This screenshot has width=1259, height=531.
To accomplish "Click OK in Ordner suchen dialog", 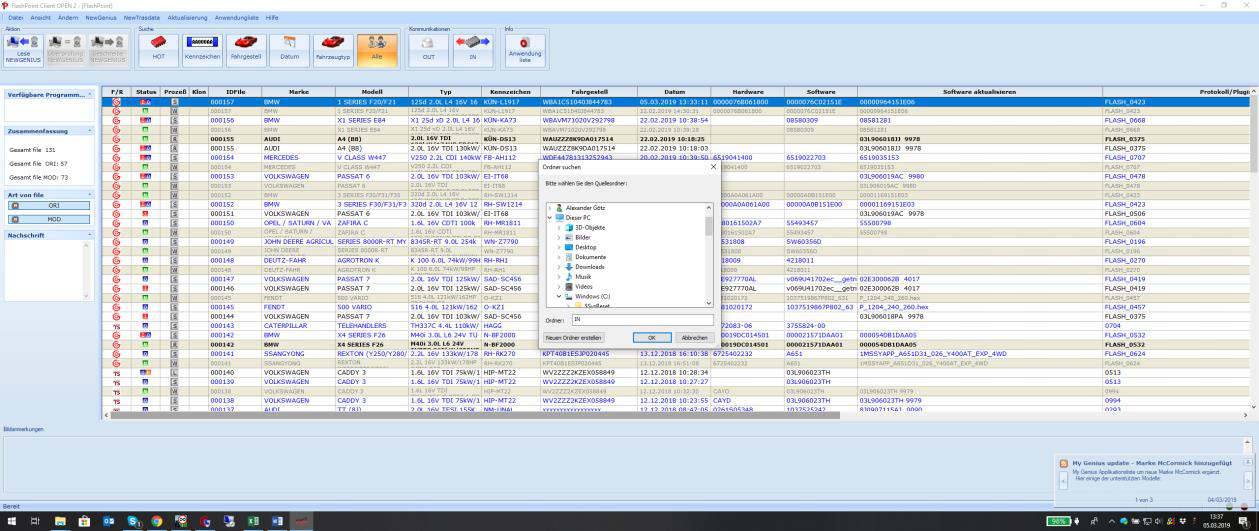I will click(x=651, y=337).
